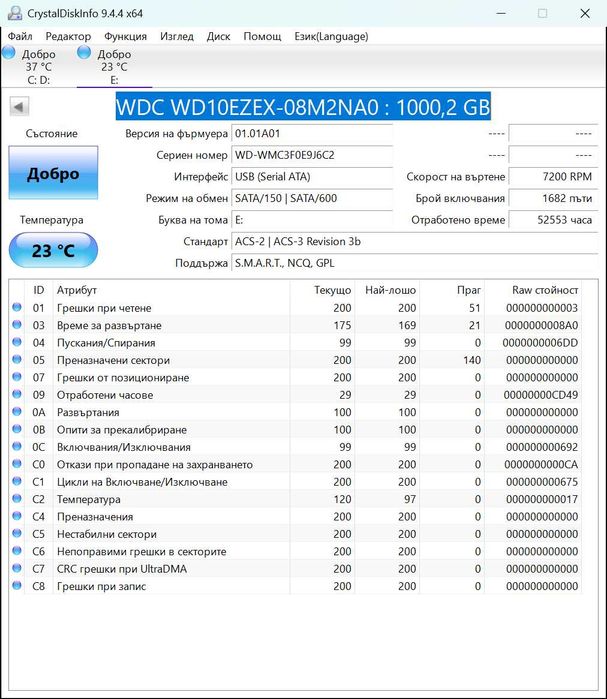Select the Грешки при четене row
This screenshot has height=699, width=607.
click(296, 308)
